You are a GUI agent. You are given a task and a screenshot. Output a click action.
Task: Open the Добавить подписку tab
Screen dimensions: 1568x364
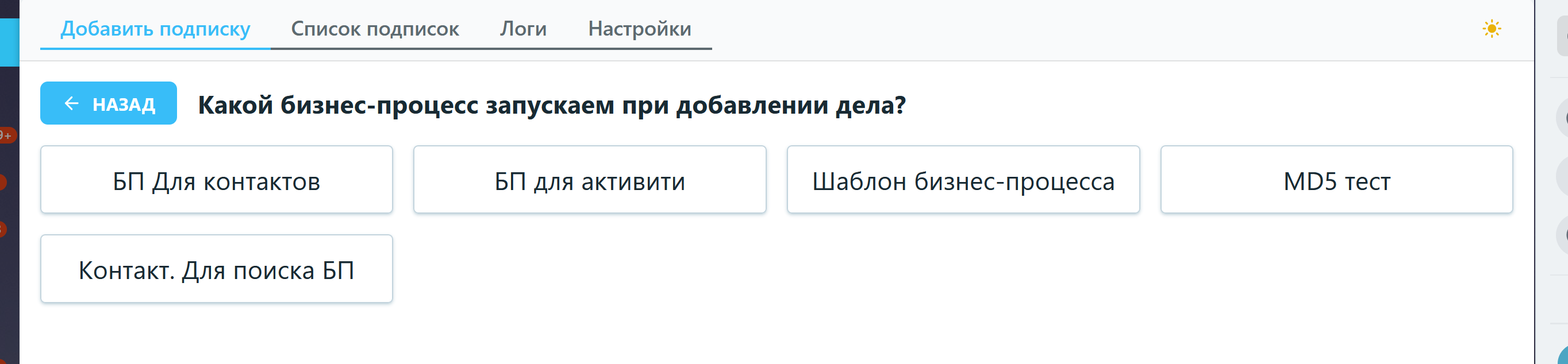click(155, 29)
